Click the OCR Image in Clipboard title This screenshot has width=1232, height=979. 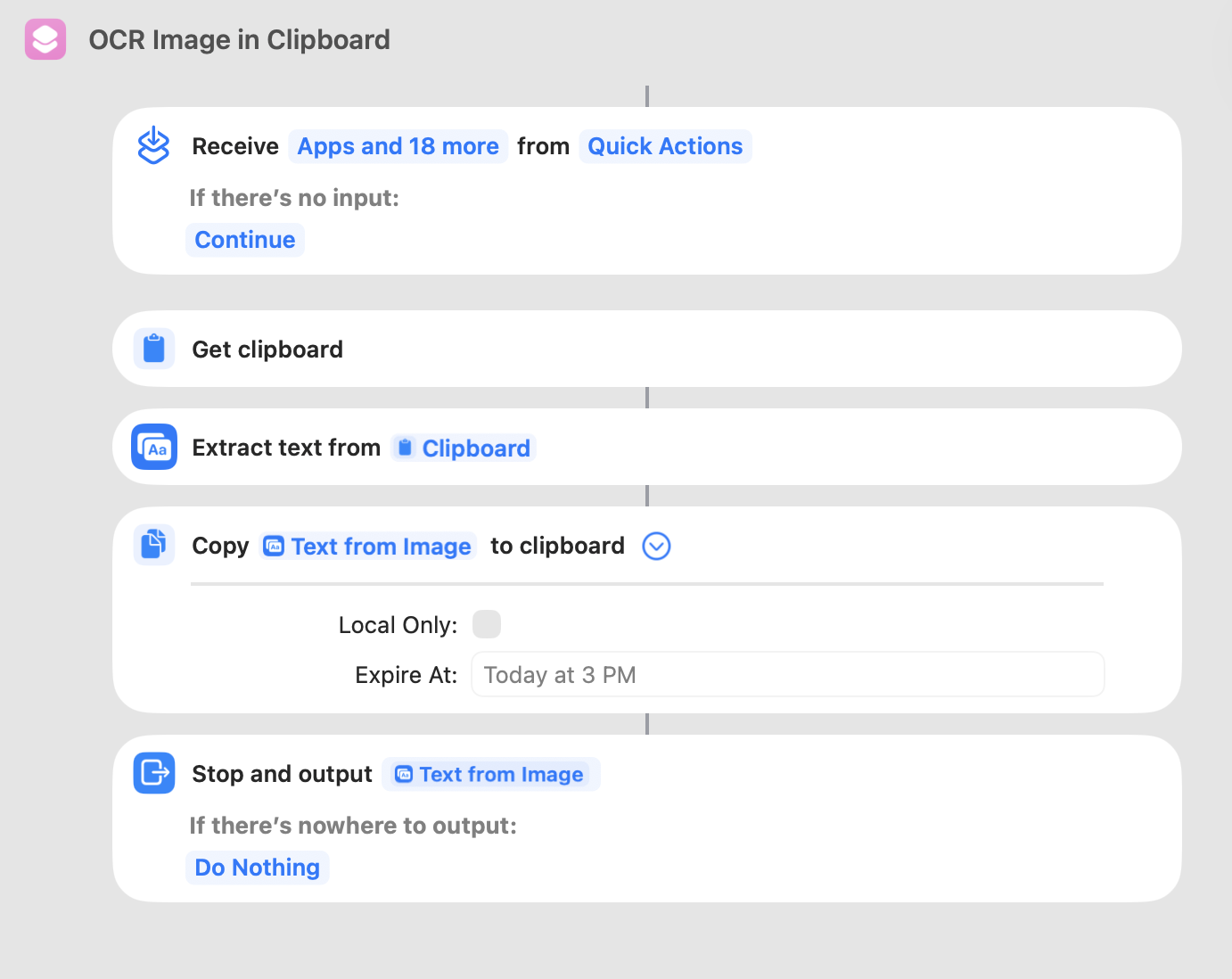(239, 40)
